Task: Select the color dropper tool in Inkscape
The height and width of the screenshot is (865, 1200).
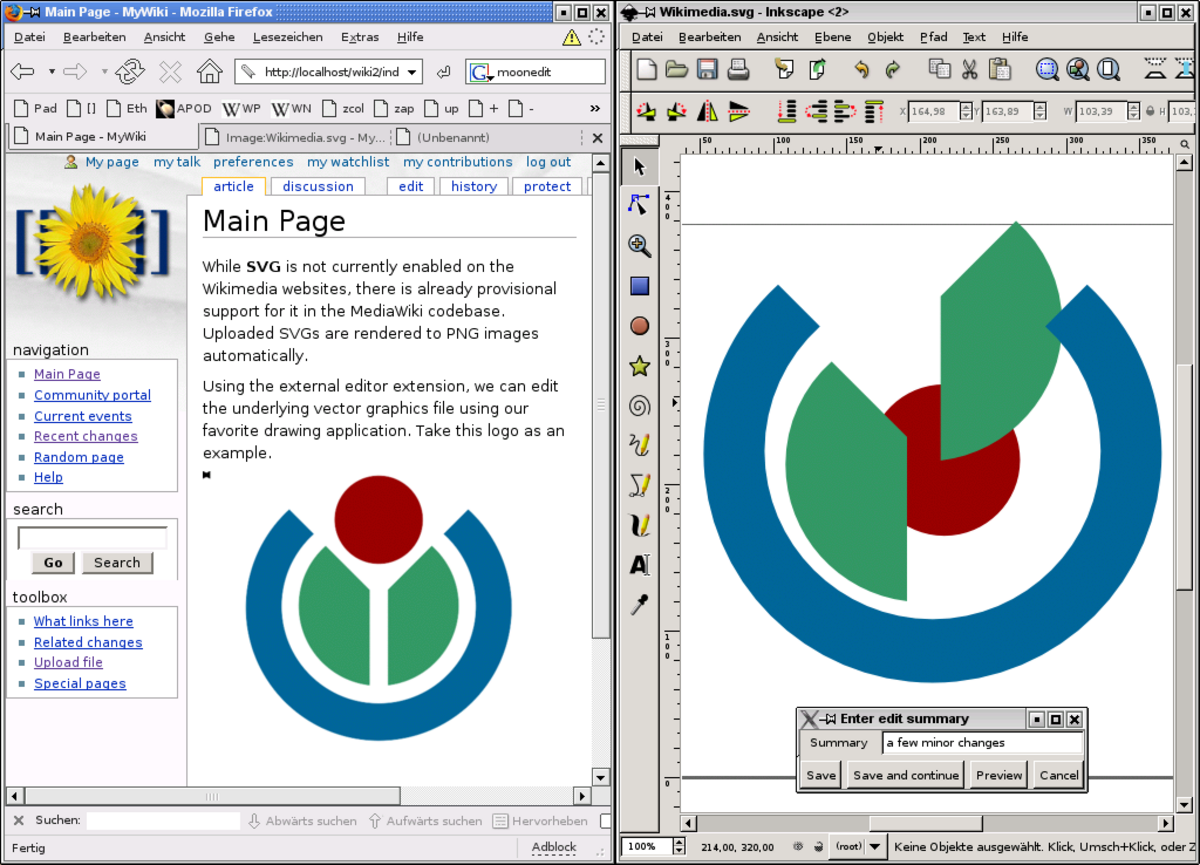Action: tap(640, 604)
